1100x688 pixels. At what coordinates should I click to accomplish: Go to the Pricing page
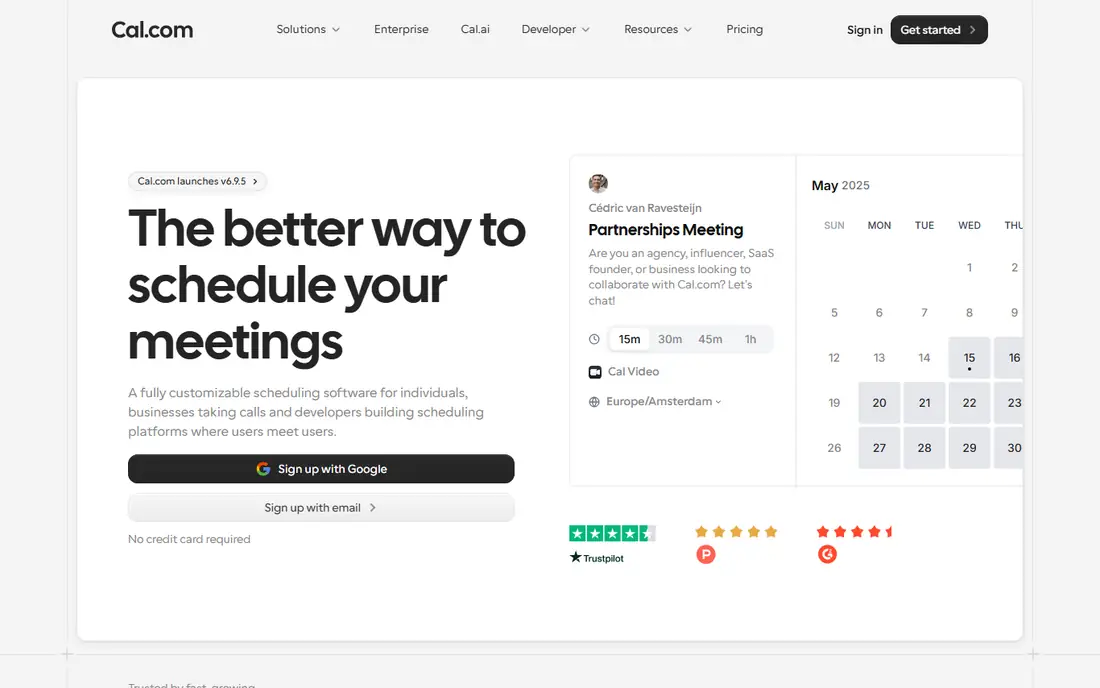pyautogui.click(x=744, y=29)
